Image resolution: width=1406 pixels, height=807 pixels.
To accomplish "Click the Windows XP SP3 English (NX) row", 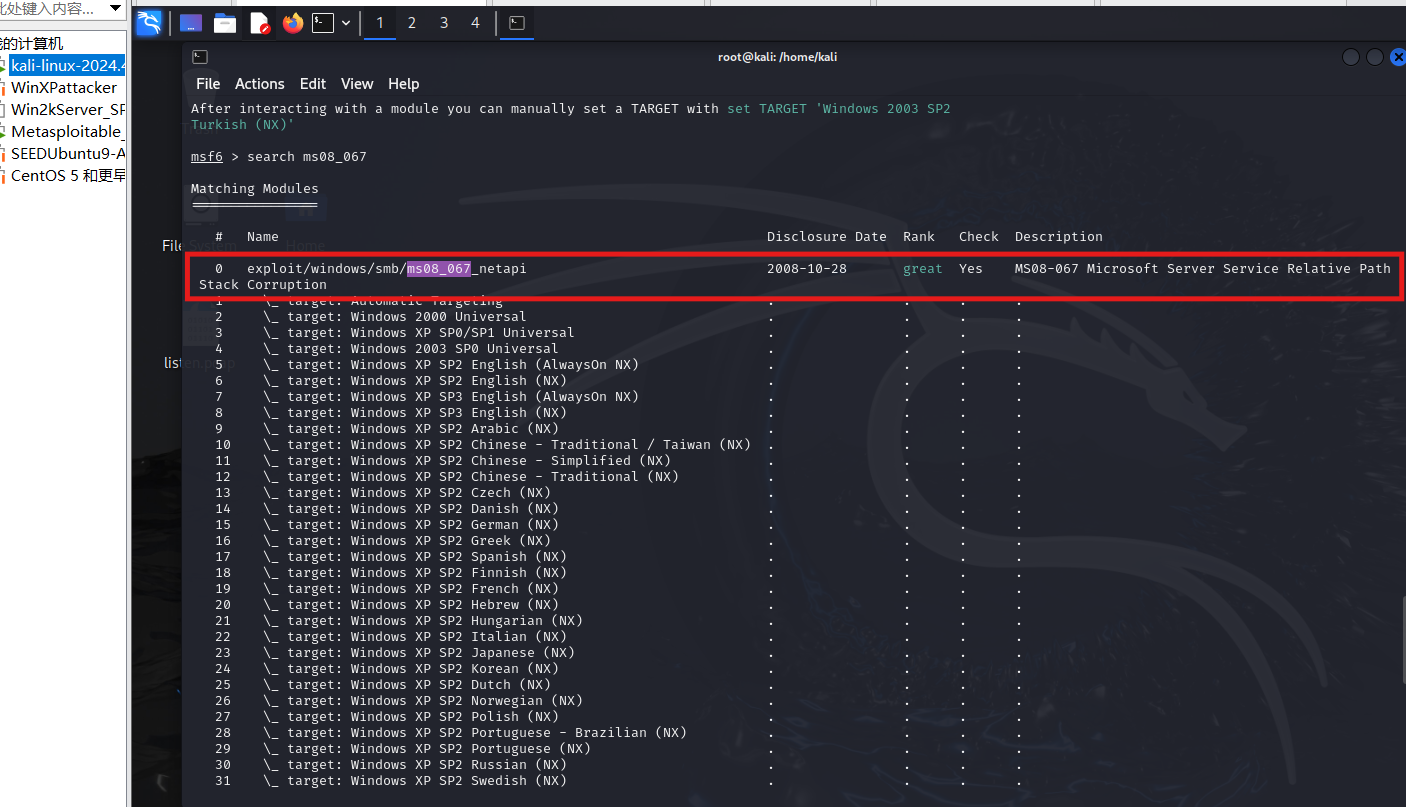I will [391, 412].
